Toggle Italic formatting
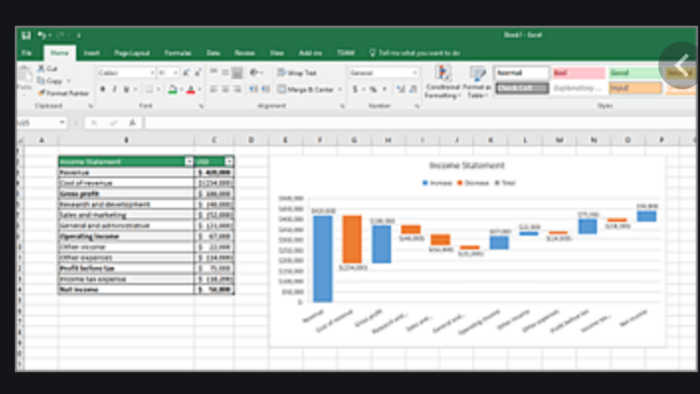The height and width of the screenshot is (394, 700). click(114, 90)
